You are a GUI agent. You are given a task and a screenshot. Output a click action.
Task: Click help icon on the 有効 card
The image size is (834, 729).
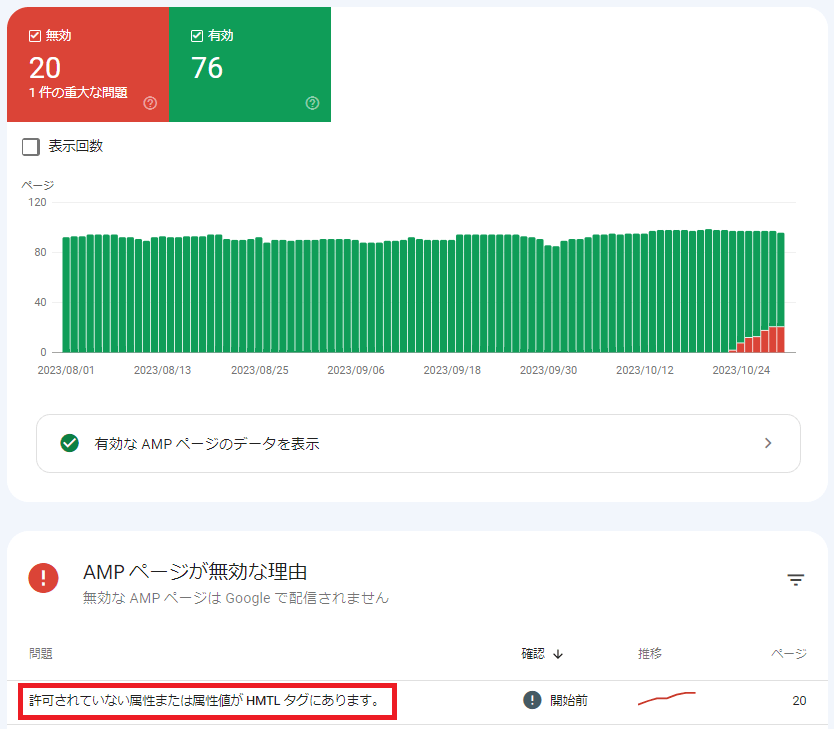(x=312, y=103)
